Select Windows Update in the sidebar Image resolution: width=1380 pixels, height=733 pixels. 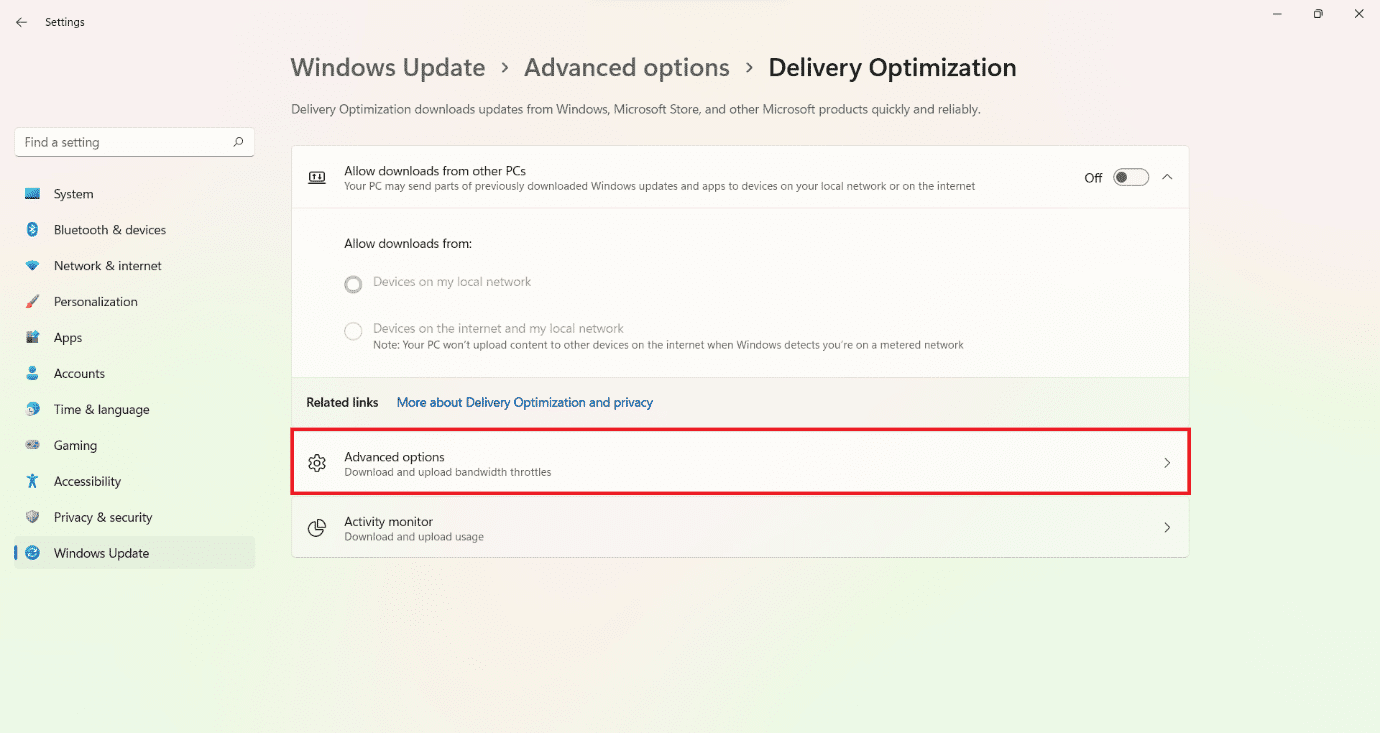tap(101, 552)
